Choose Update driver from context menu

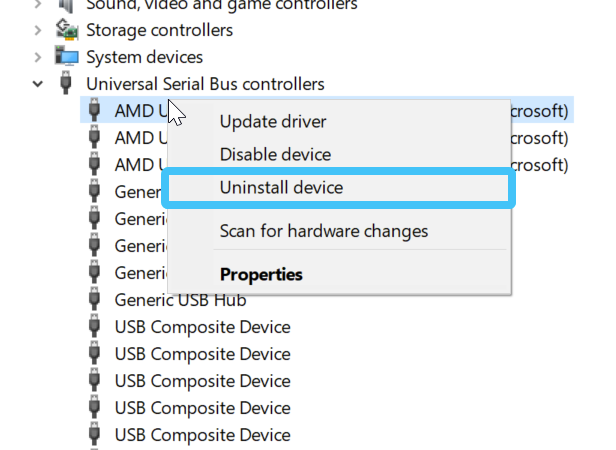(273, 122)
